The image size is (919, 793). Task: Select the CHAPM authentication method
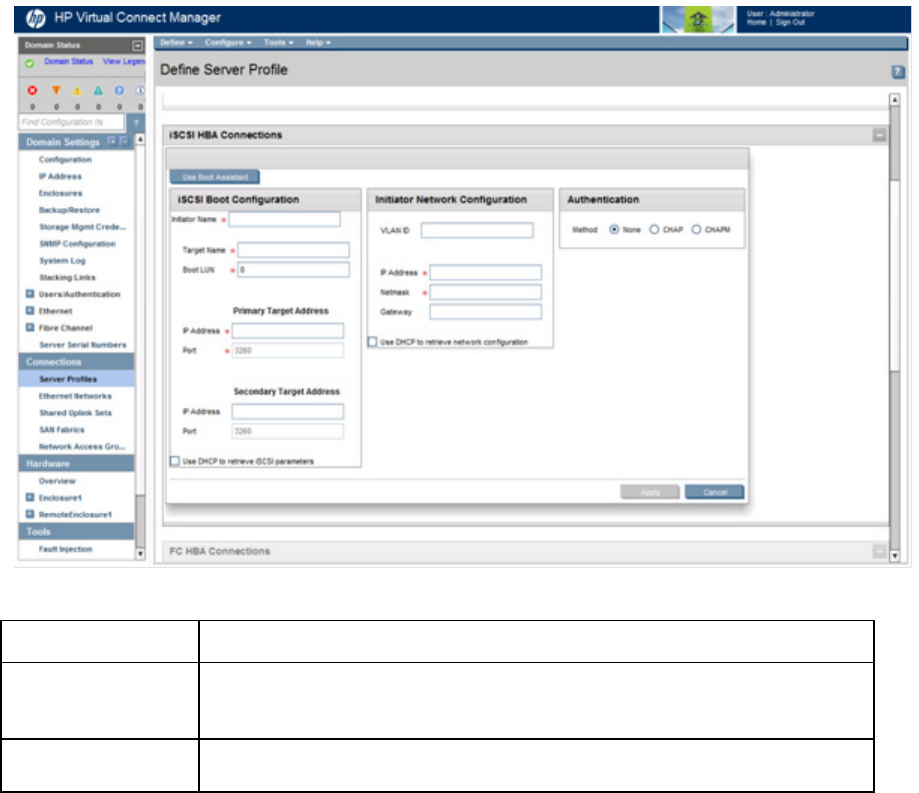coord(697,230)
